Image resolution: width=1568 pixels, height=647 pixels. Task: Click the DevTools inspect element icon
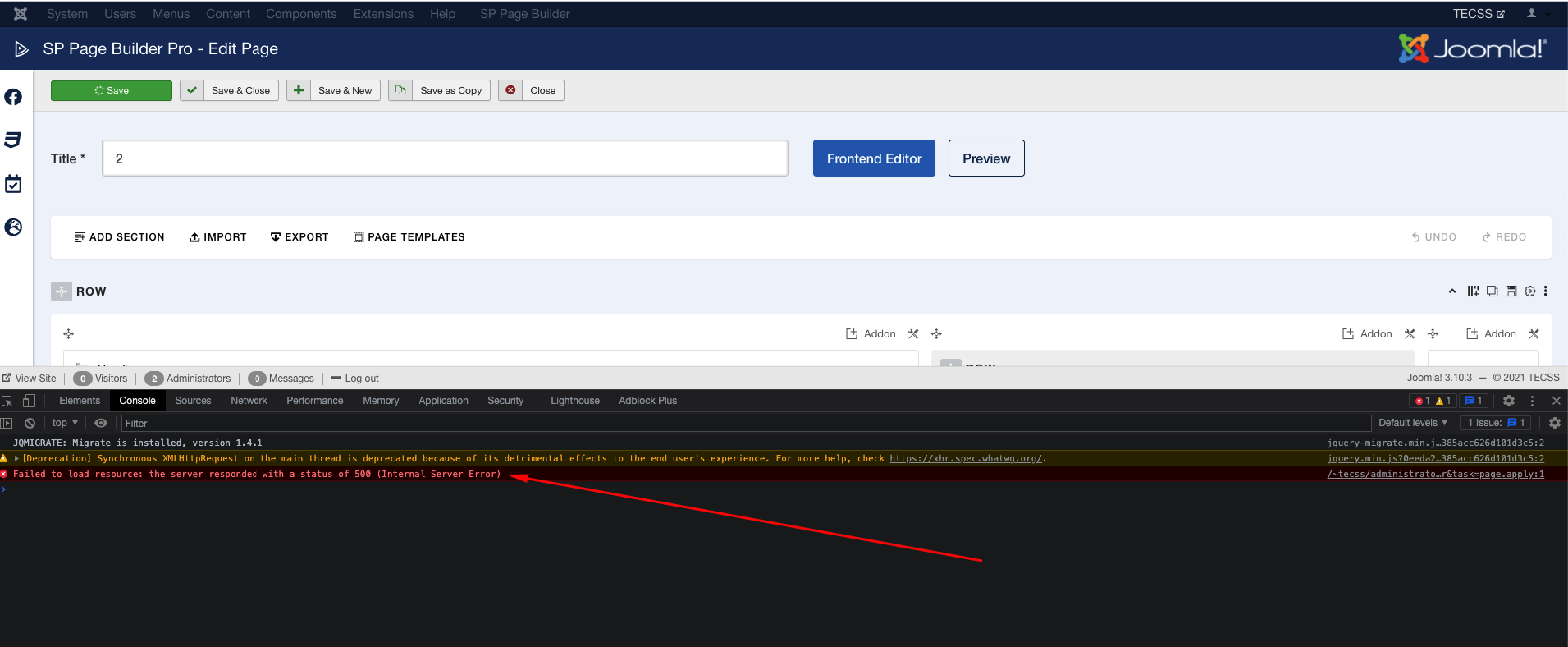coord(7,401)
